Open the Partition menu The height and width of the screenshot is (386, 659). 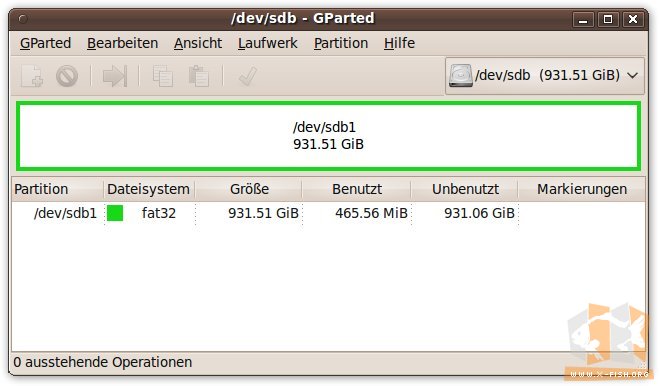pyautogui.click(x=341, y=43)
